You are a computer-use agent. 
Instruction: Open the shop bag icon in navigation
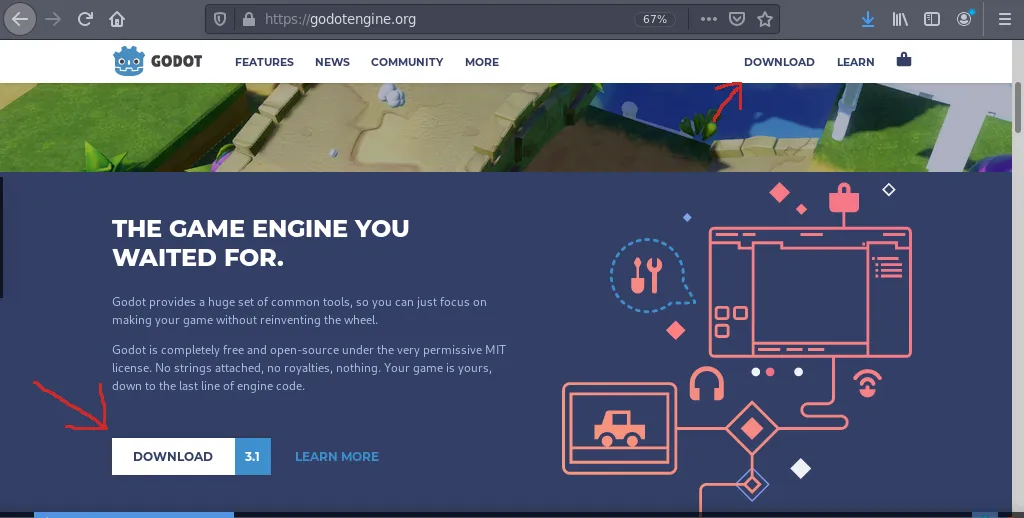(904, 60)
